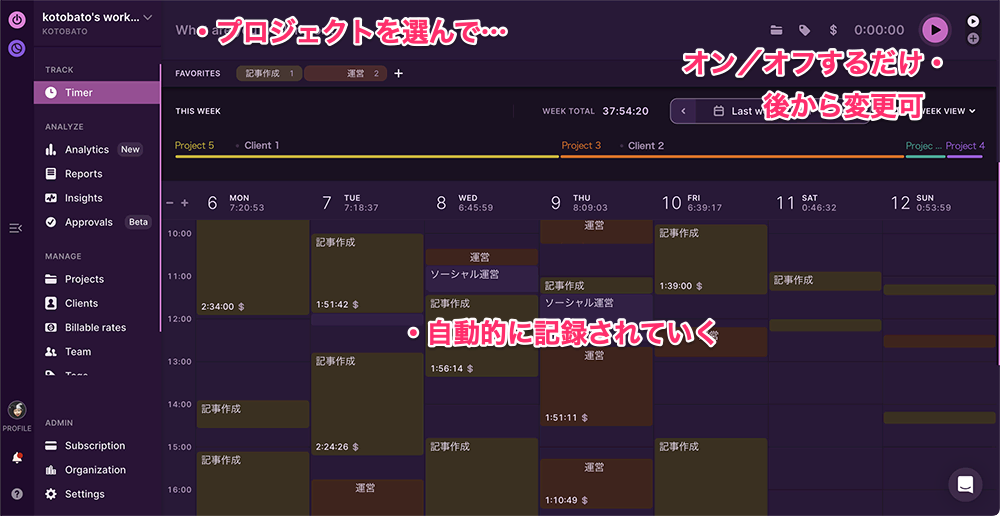Open notifications bell icon
The image size is (1000, 516).
click(17, 457)
